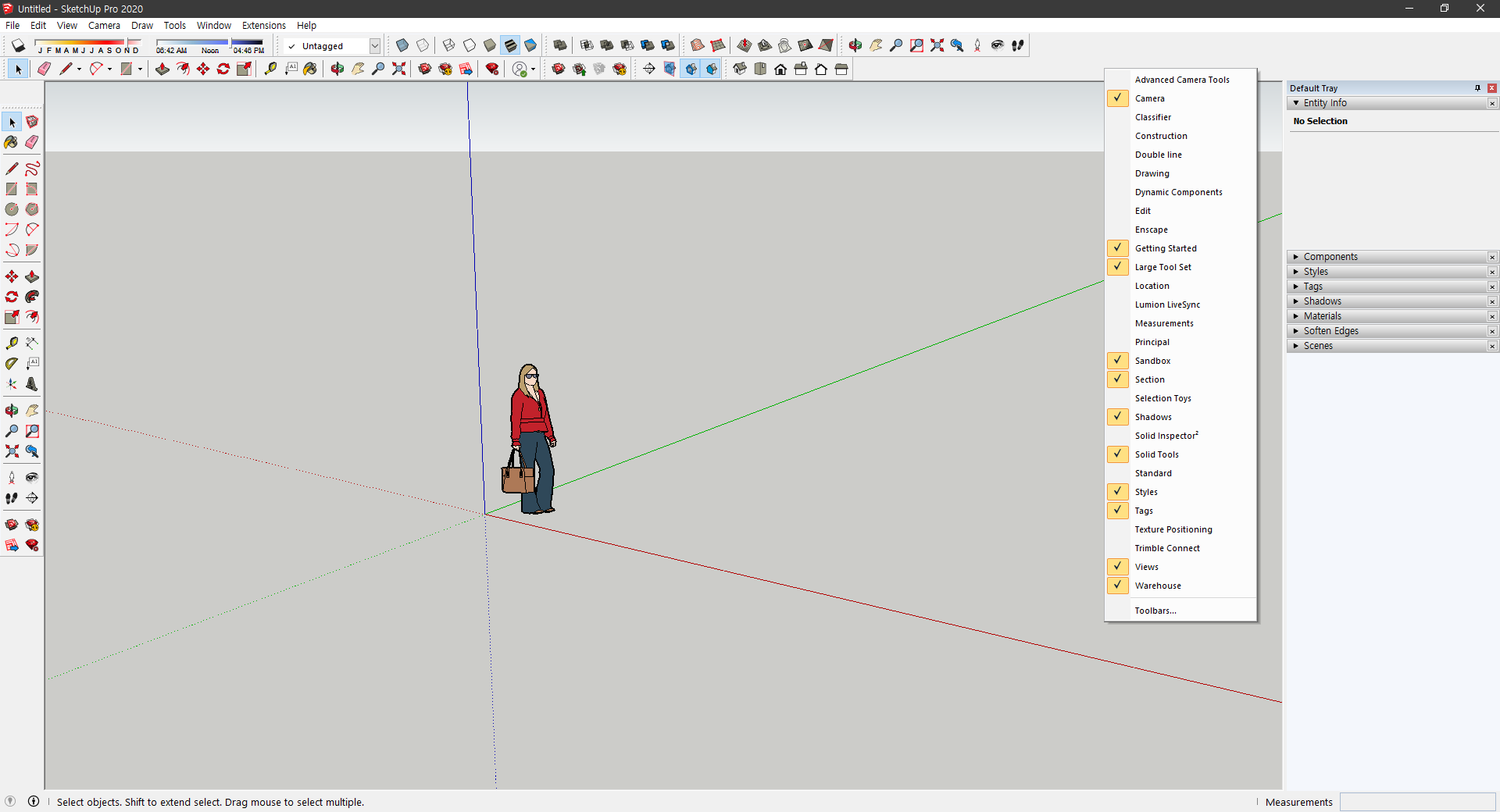Uncheck Warehouse toolbar entry
This screenshot has width=1500, height=812.
[x=1180, y=586]
